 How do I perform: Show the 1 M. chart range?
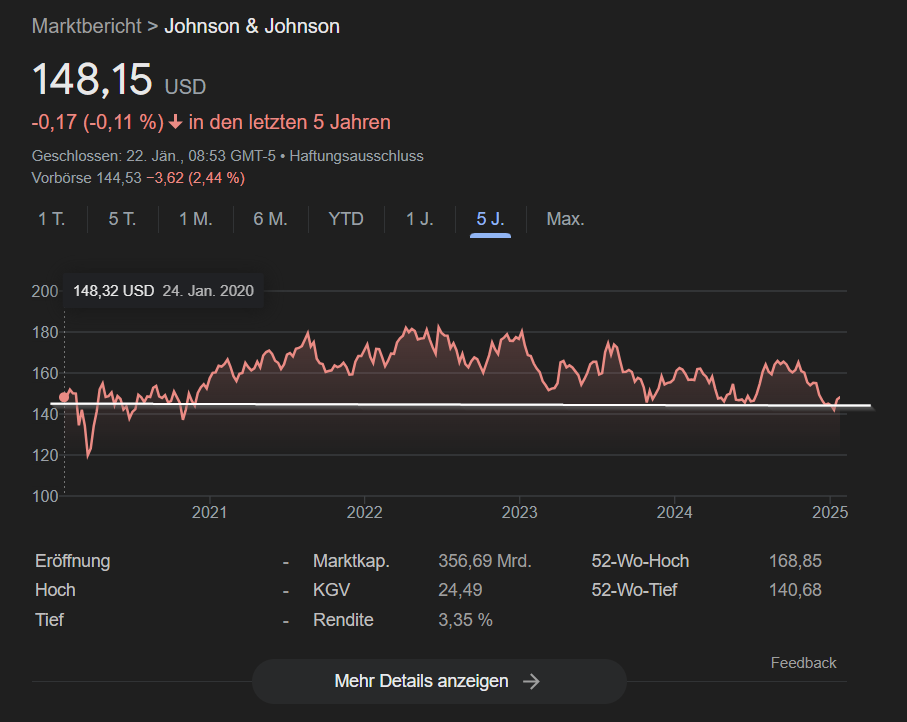[196, 219]
